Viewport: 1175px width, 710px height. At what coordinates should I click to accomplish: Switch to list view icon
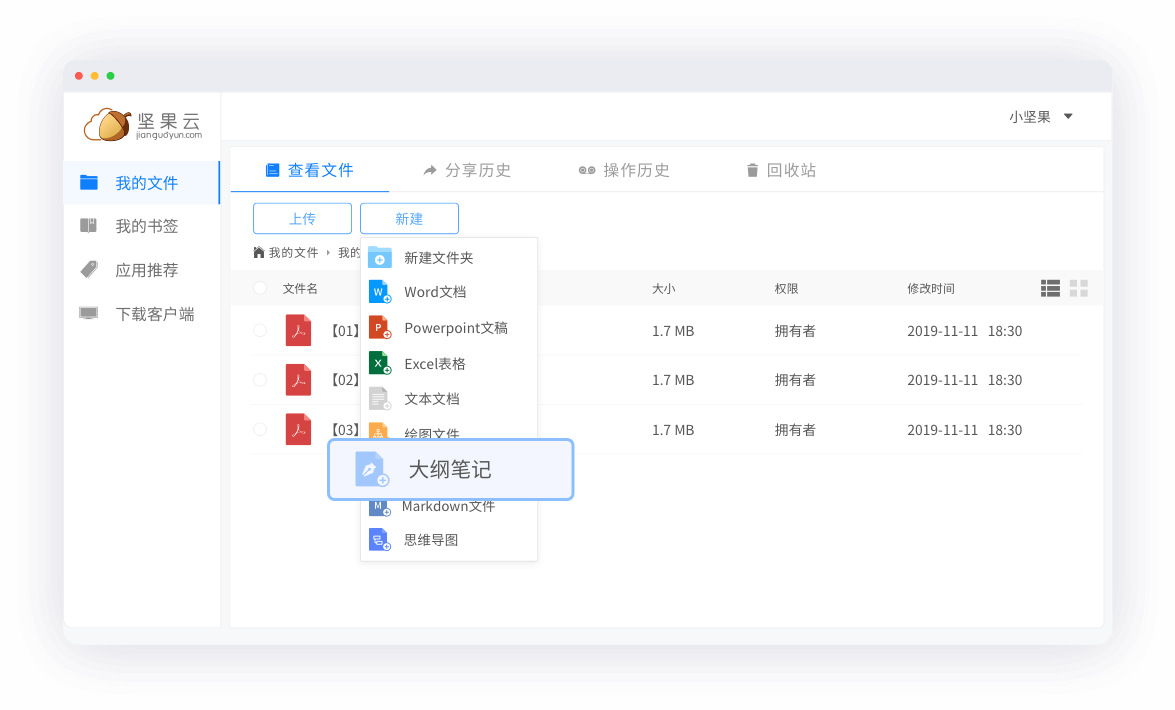click(1050, 289)
